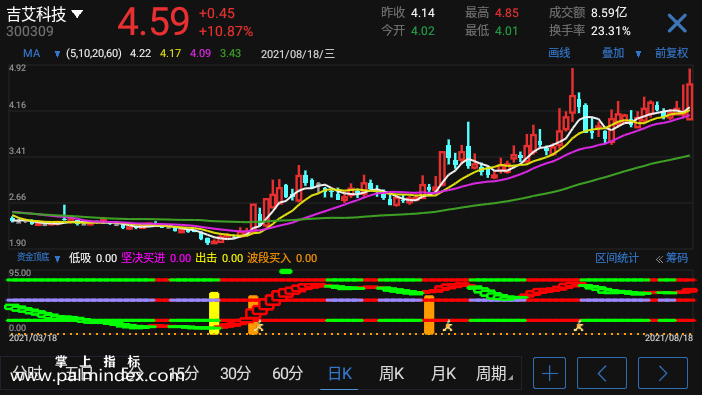
Task: Tap the 叠加 overlay button
Action: [613, 53]
